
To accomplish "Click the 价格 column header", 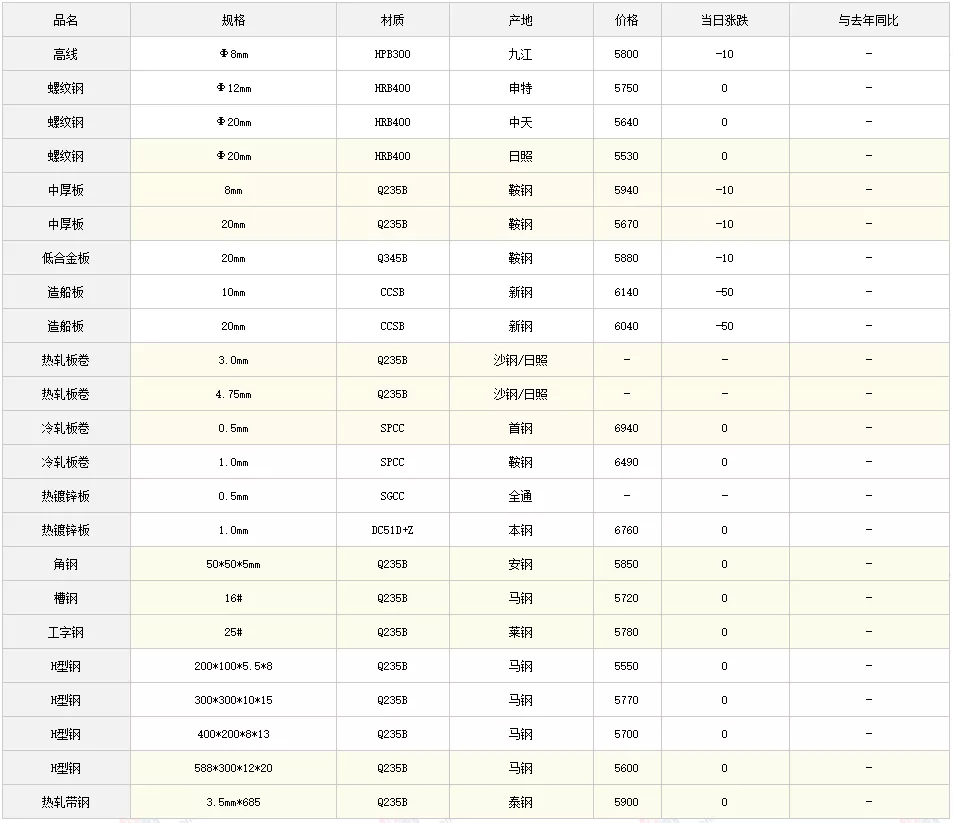I will [627, 20].
